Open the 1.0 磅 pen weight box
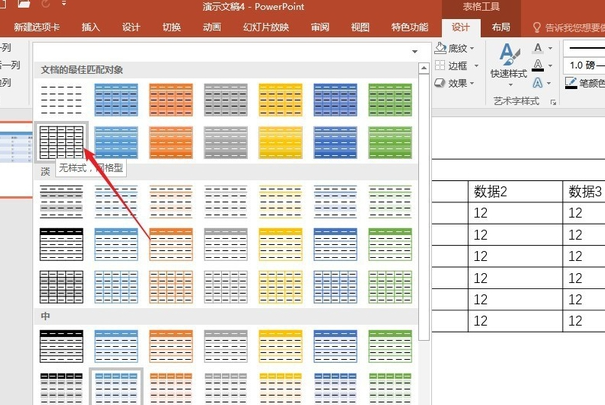The width and height of the screenshot is (605, 405). (584, 65)
